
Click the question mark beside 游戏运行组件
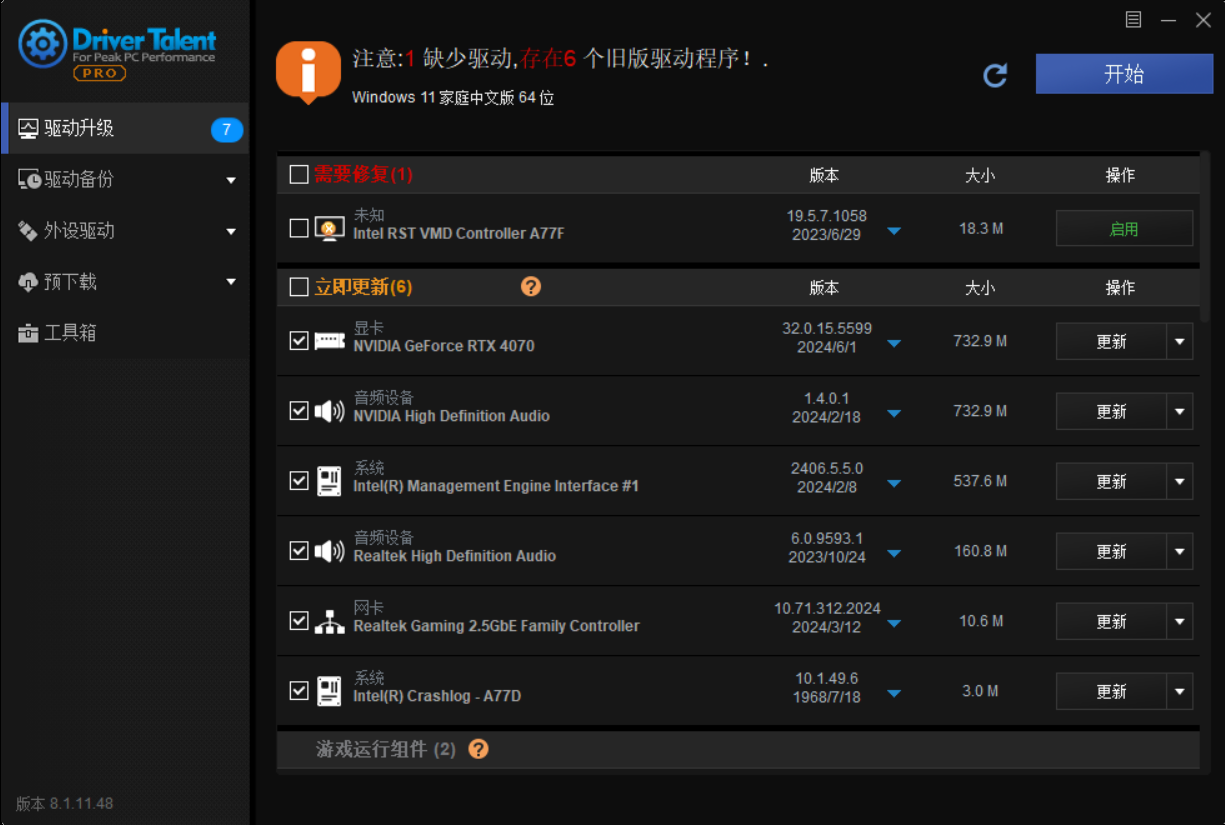[x=478, y=749]
